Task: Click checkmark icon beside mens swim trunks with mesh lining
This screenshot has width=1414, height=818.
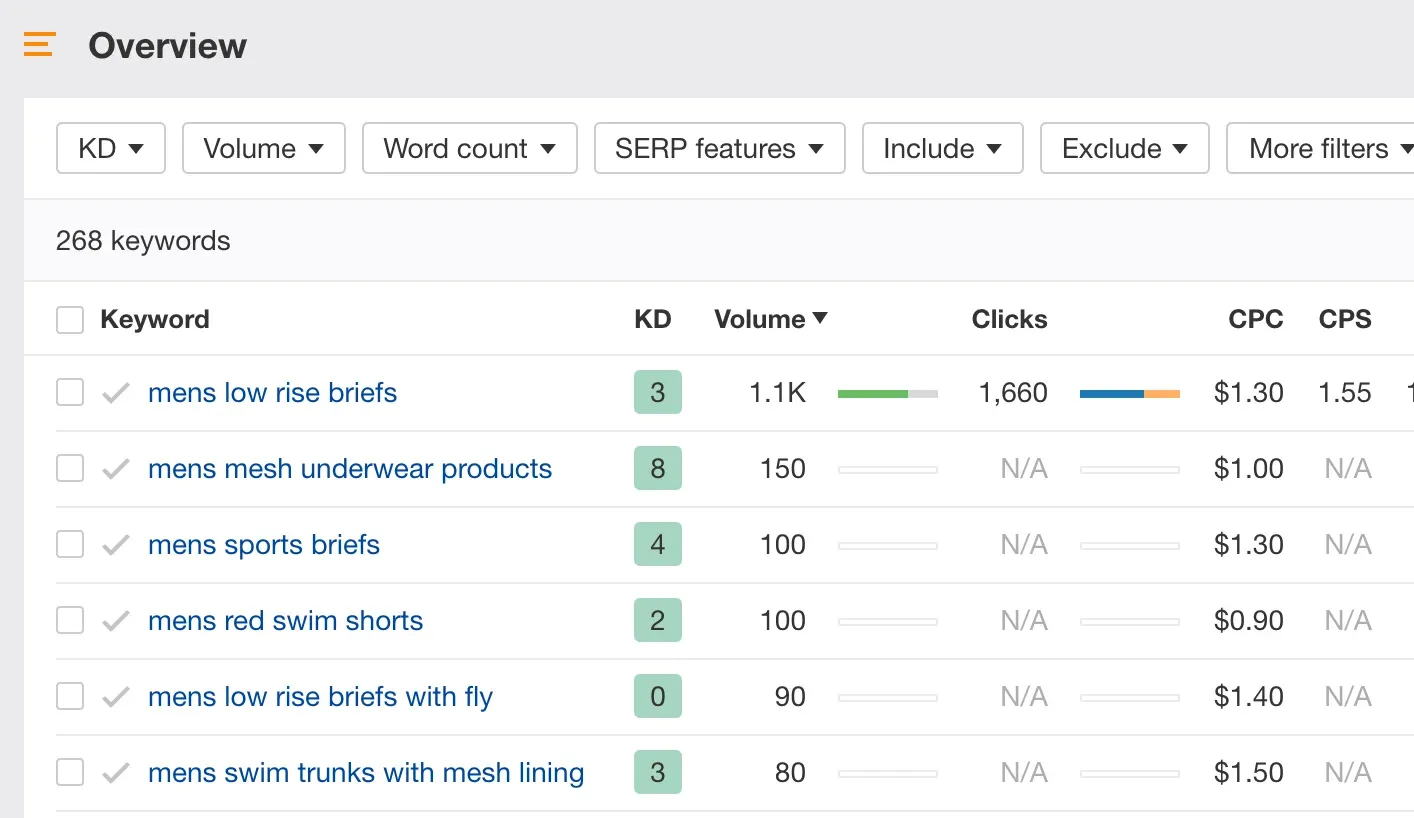Action: [116, 773]
